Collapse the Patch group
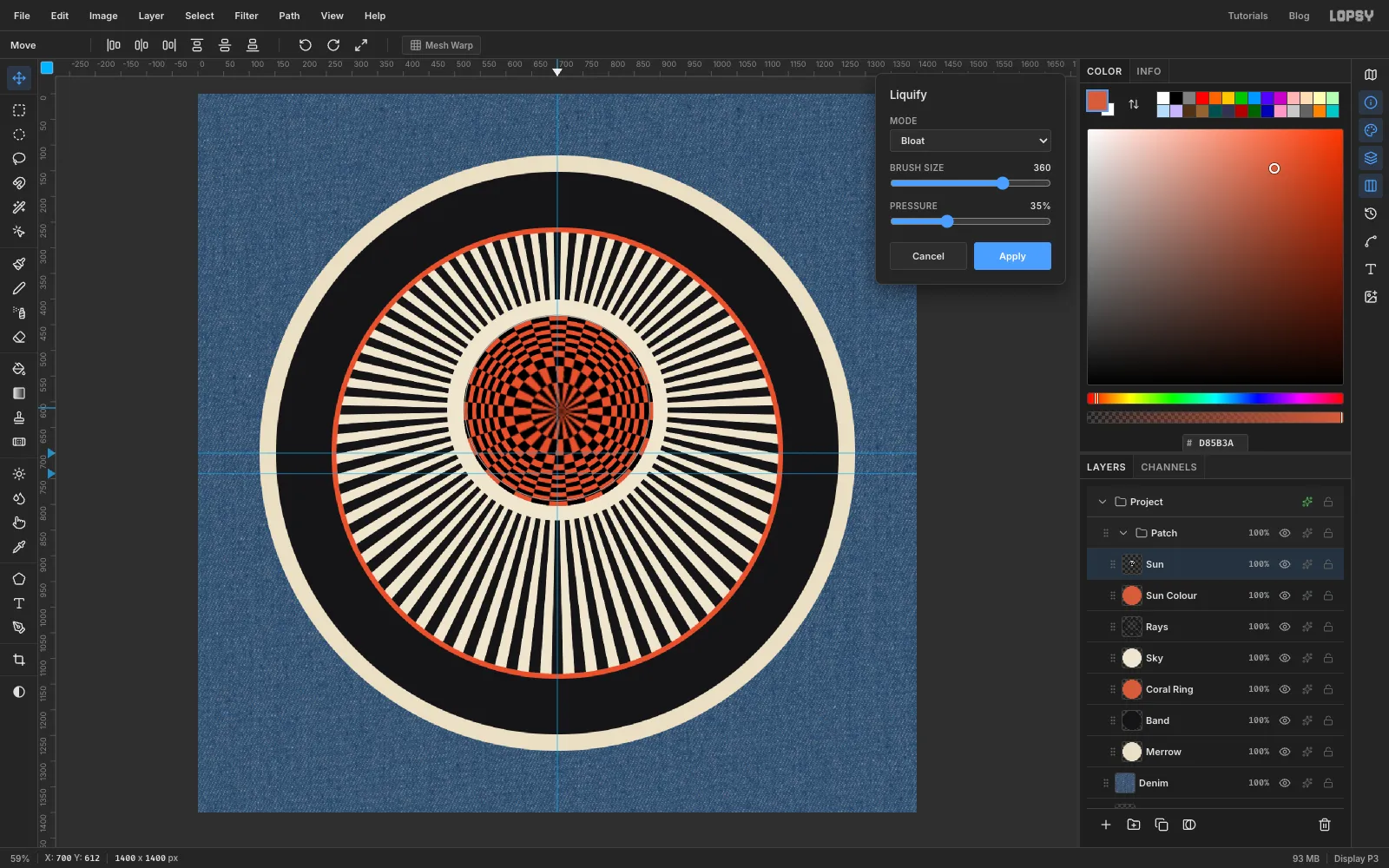The width and height of the screenshot is (1389, 868). pyautogui.click(x=1123, y=533)
